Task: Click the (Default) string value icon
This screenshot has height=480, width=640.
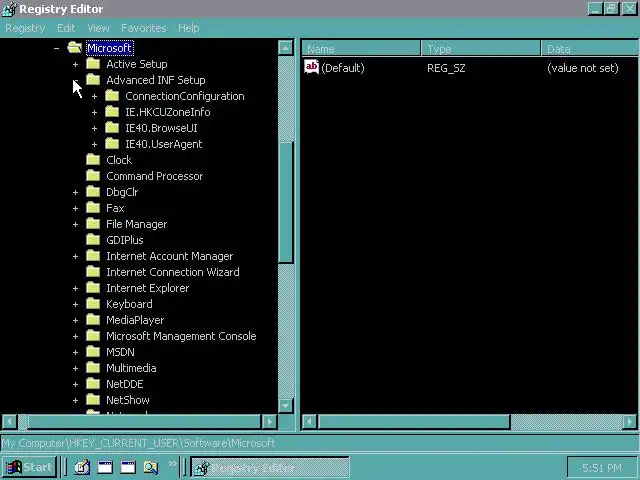Action: click(x=311, y=67)
